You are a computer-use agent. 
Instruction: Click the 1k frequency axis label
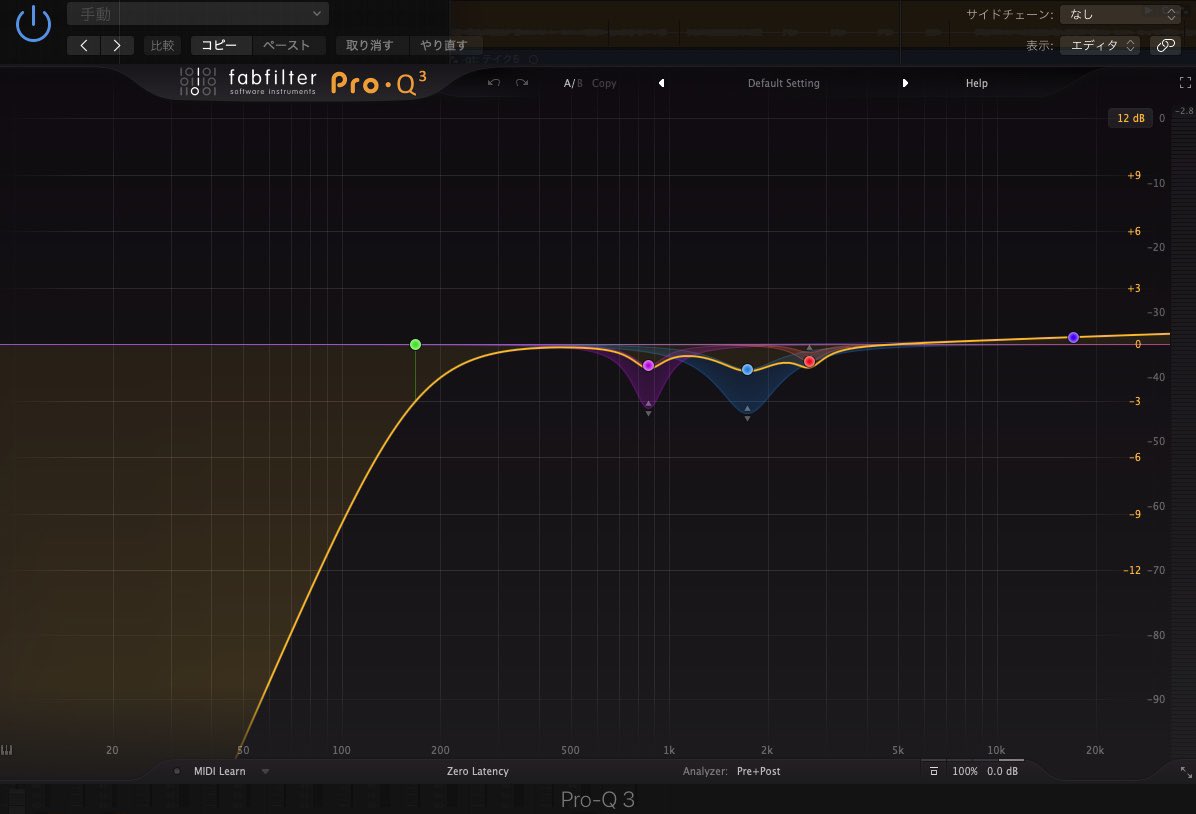tap(669, 750)
